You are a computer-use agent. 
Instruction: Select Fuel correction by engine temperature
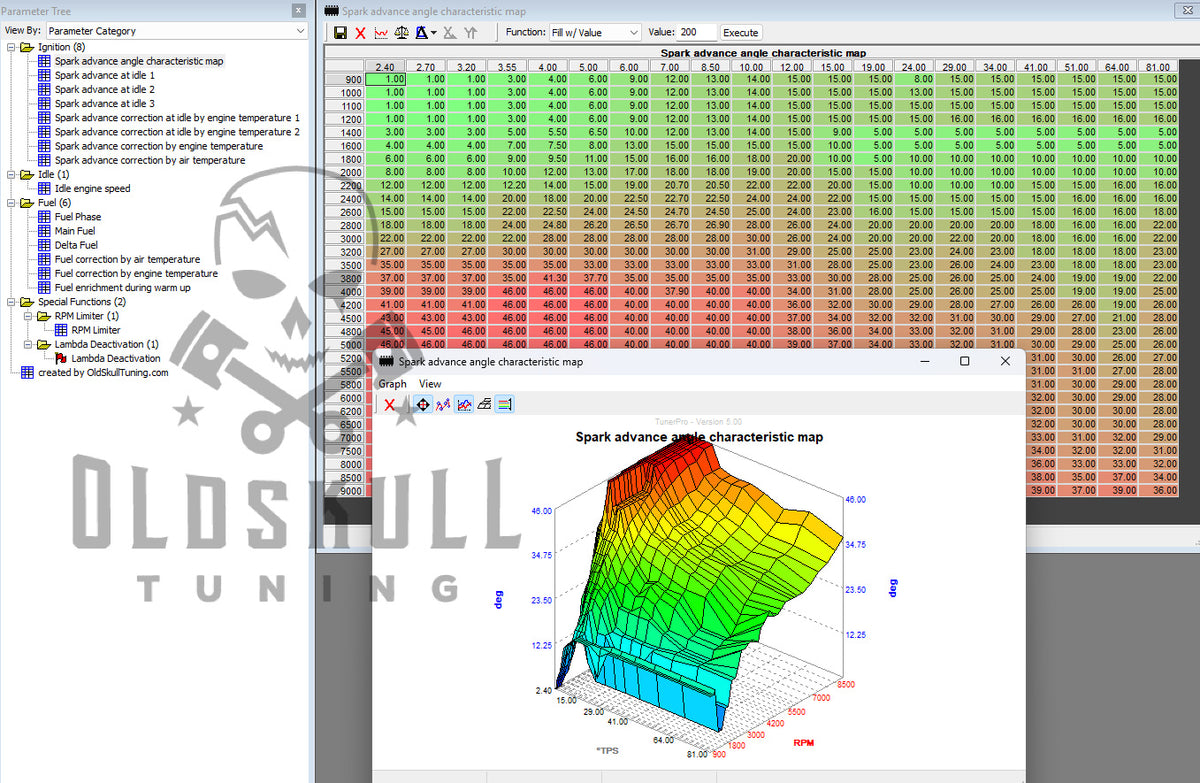coord(136,273)
